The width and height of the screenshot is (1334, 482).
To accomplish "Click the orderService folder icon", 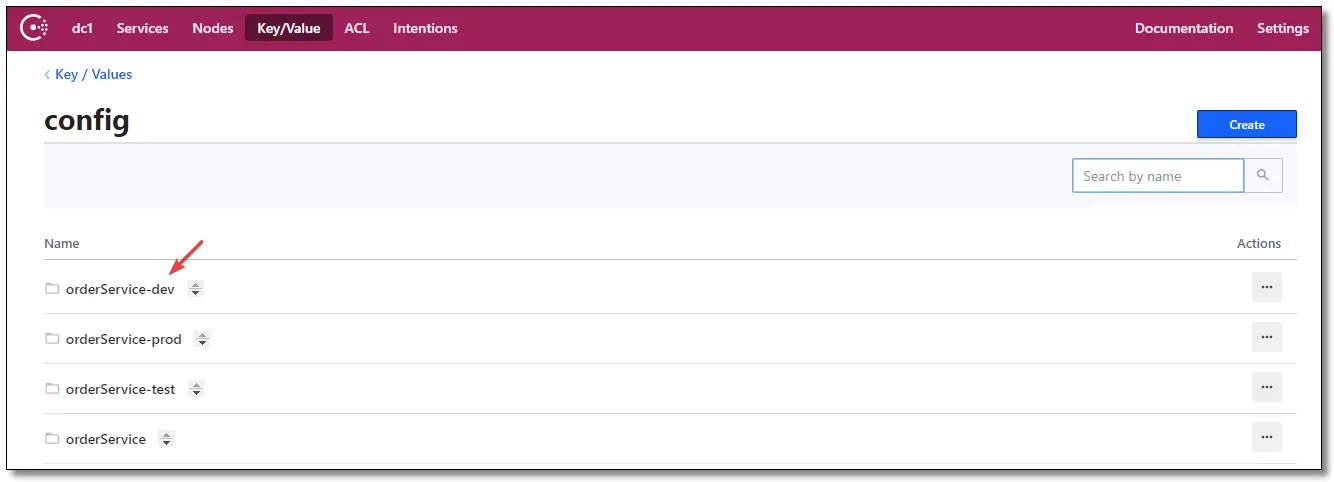I will coord(52,439).
